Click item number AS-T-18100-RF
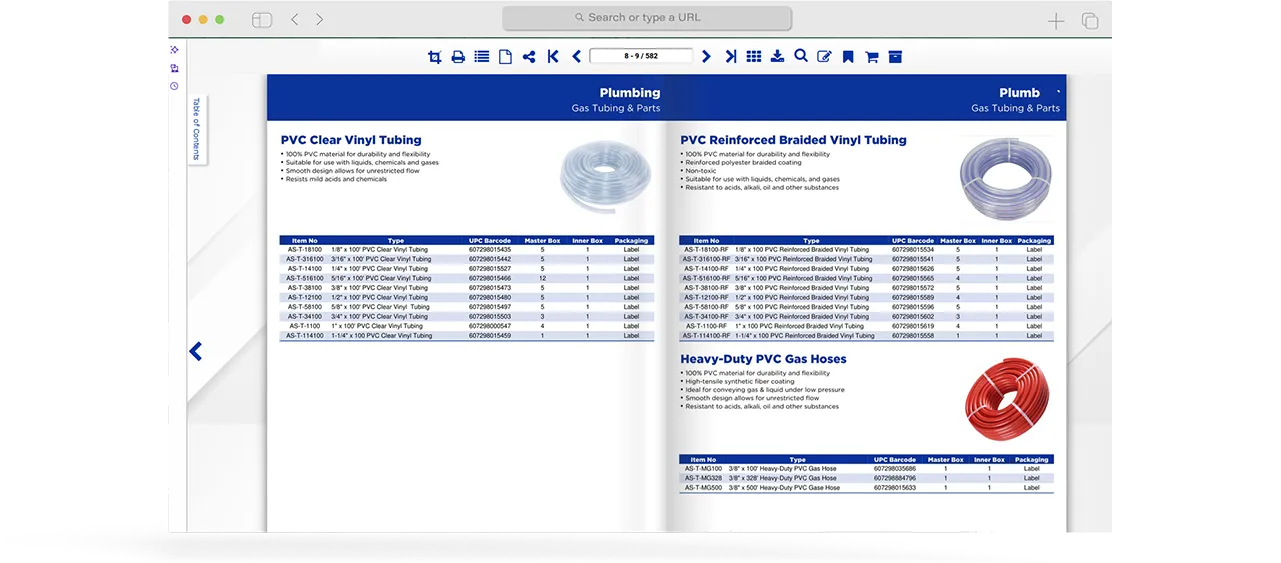The image size is (1281, 563). [707, 250]
